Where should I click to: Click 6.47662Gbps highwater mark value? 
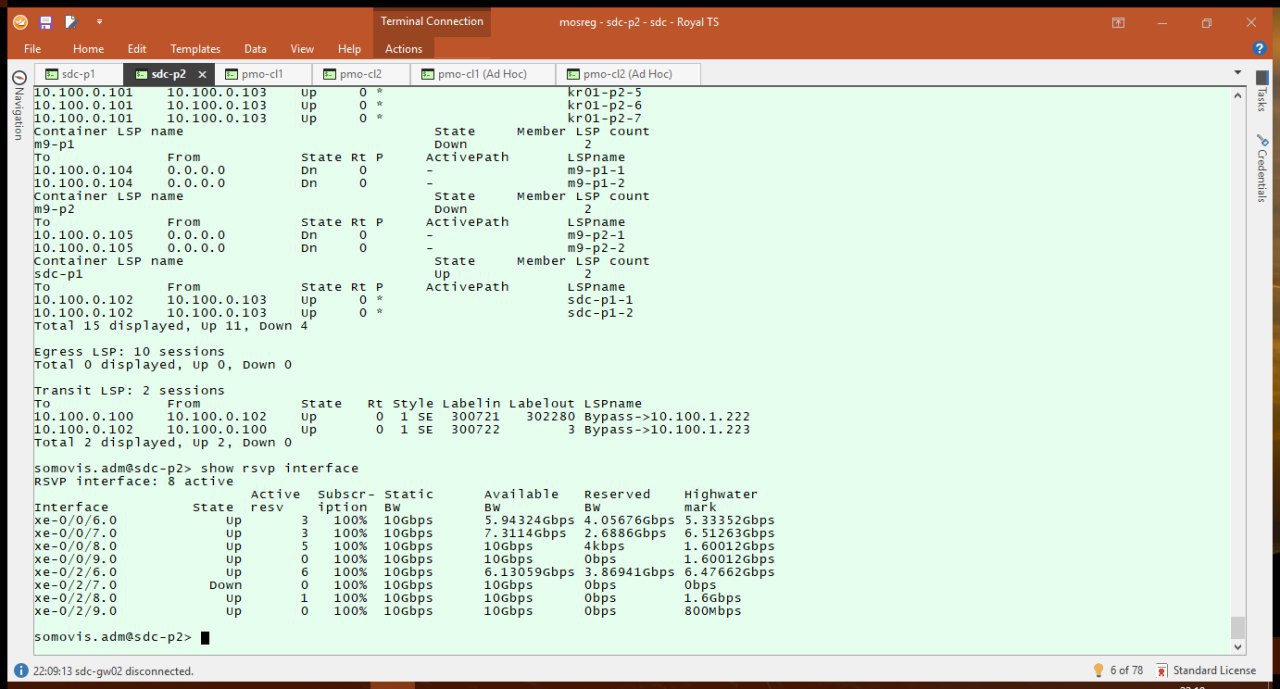click(730, 572)
